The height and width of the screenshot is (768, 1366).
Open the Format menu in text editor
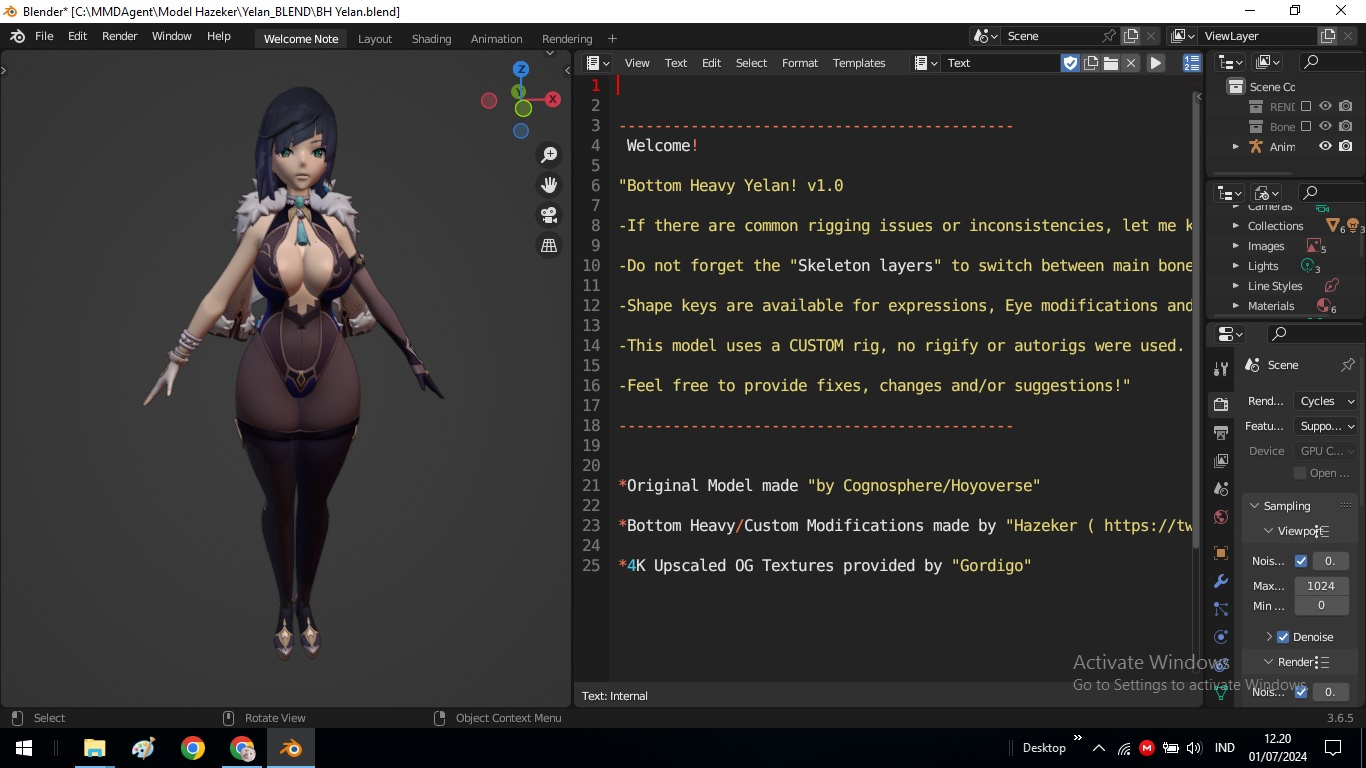tap(799, 63)
